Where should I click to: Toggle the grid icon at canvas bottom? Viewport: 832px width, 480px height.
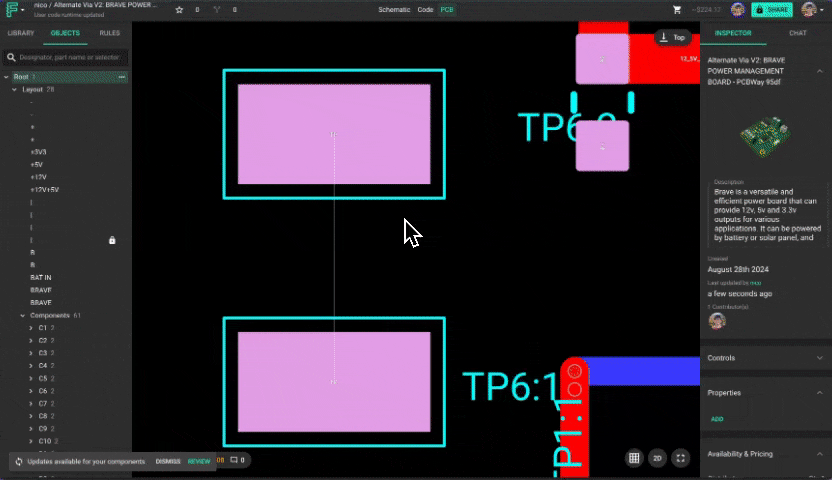634,458
